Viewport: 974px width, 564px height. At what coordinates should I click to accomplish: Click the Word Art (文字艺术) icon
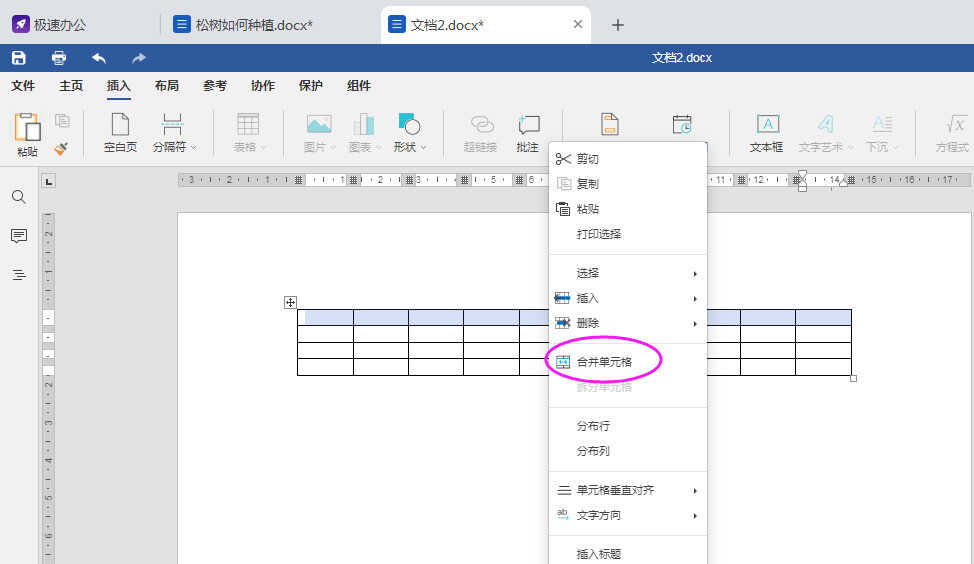point(825,124)
